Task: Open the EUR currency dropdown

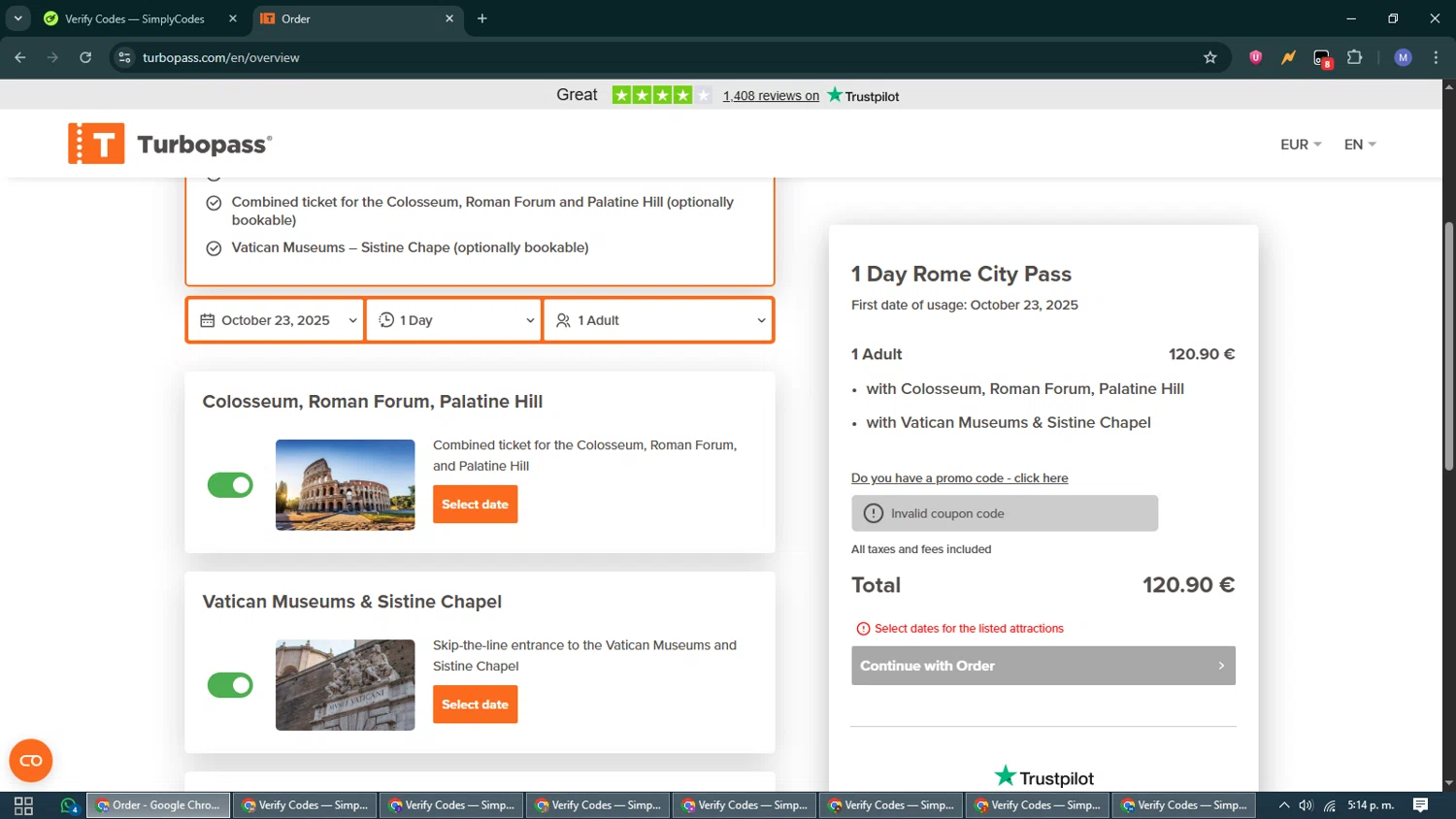Action: click(1301, 145)
